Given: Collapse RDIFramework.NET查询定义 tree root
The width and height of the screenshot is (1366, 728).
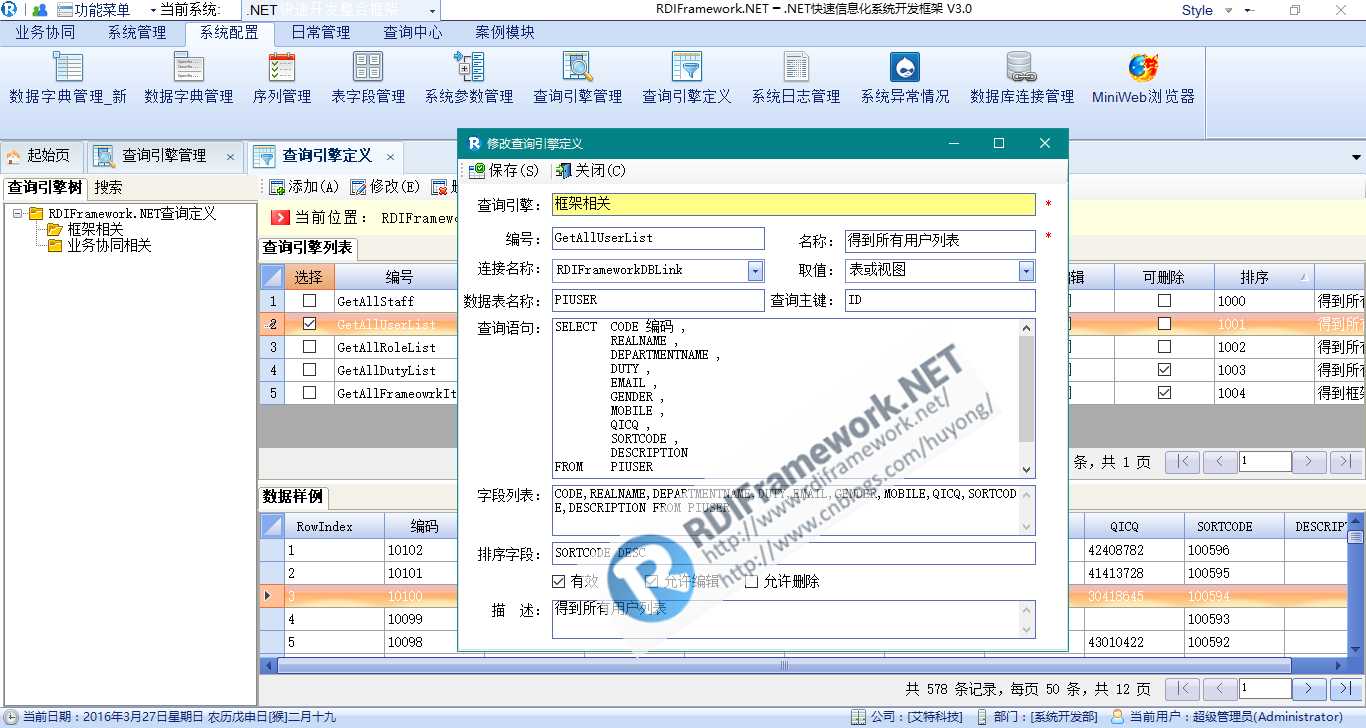Looking at the screenshot, I should click(18, 213).
